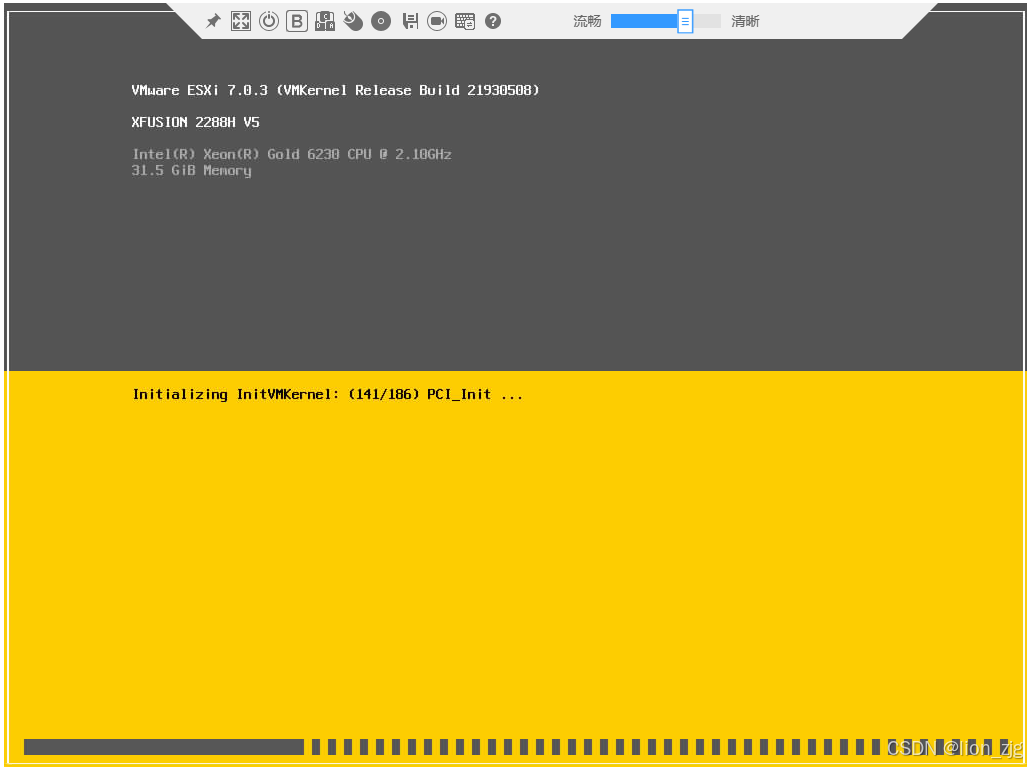
Task: Open the virtual CD/DVD icon
Action: 381,21
